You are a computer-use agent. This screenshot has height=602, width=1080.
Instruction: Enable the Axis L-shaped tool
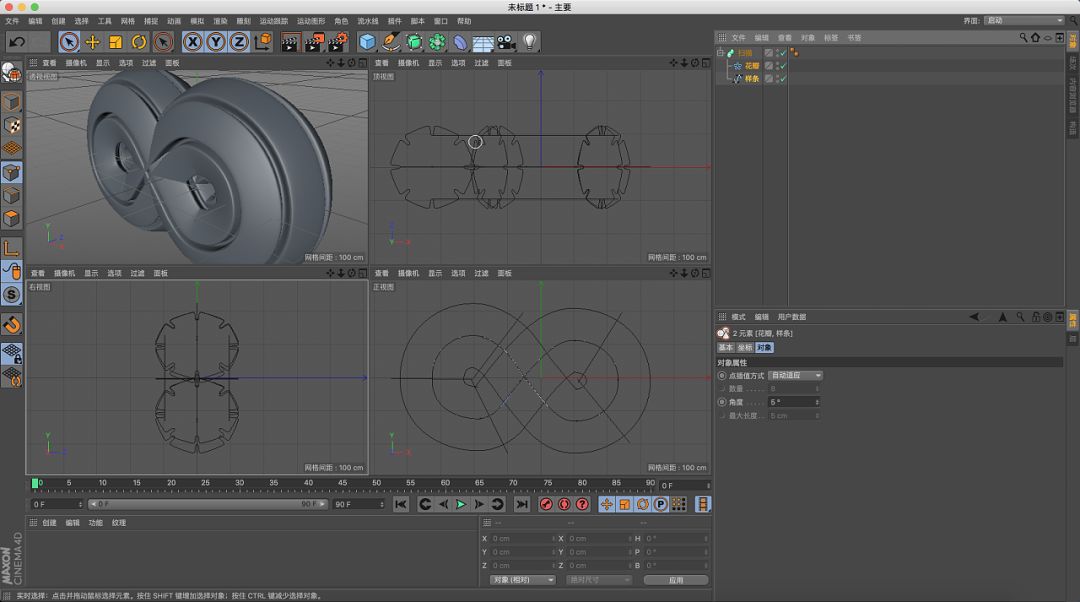coord(12,247)
